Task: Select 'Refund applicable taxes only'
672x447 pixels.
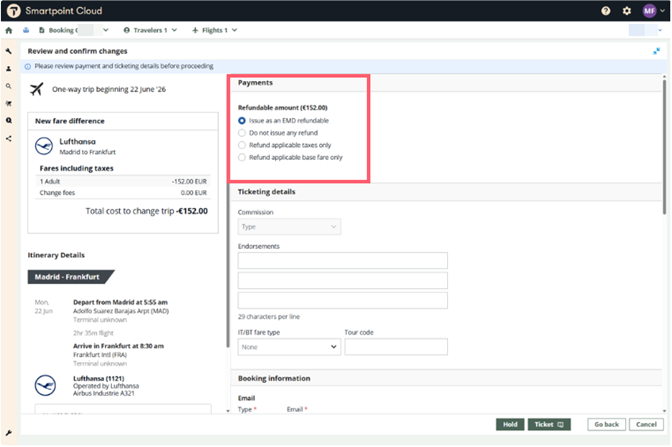Action: (242, 145)
